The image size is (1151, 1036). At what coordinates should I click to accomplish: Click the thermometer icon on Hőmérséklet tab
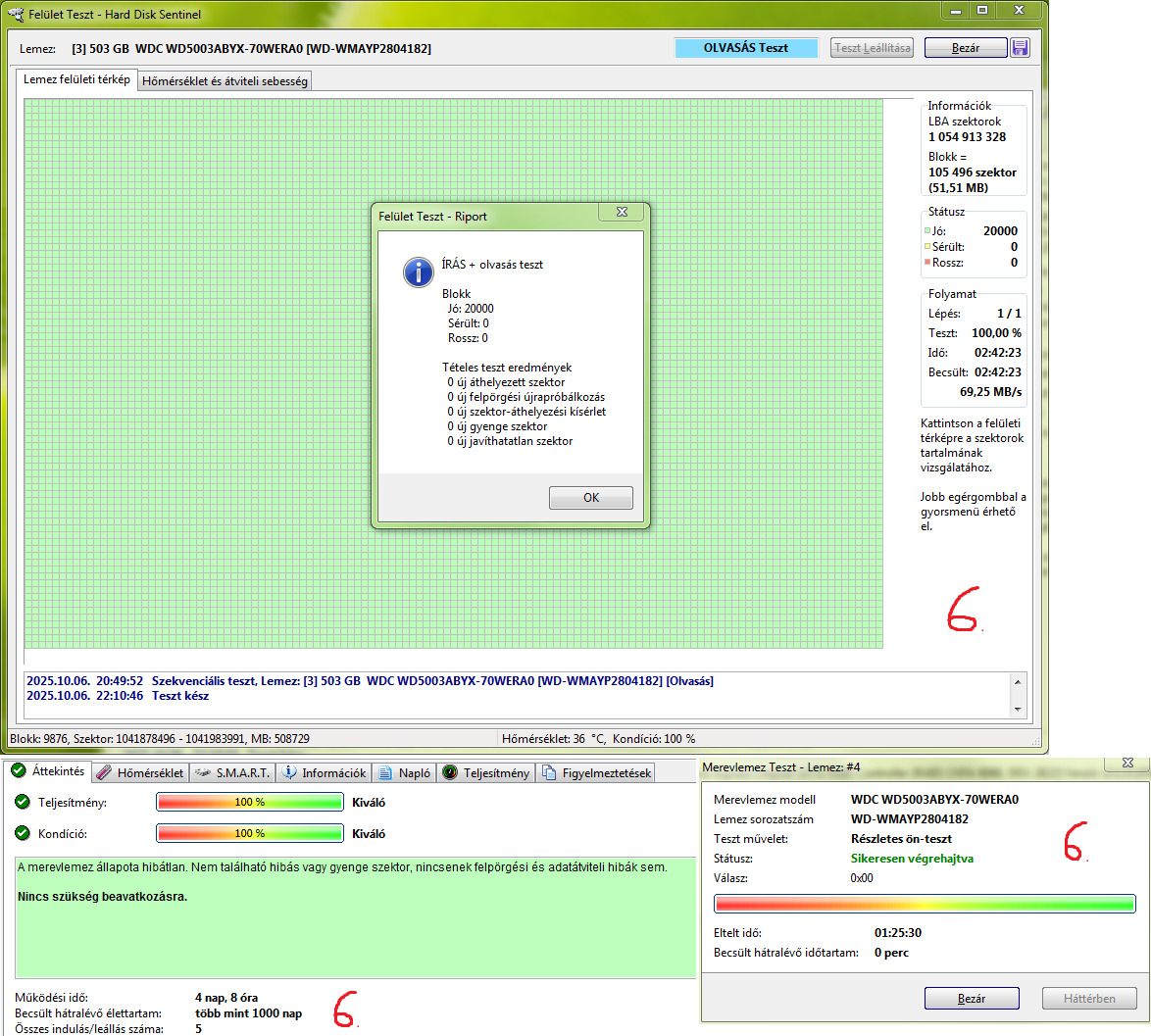tap(104, 772)
